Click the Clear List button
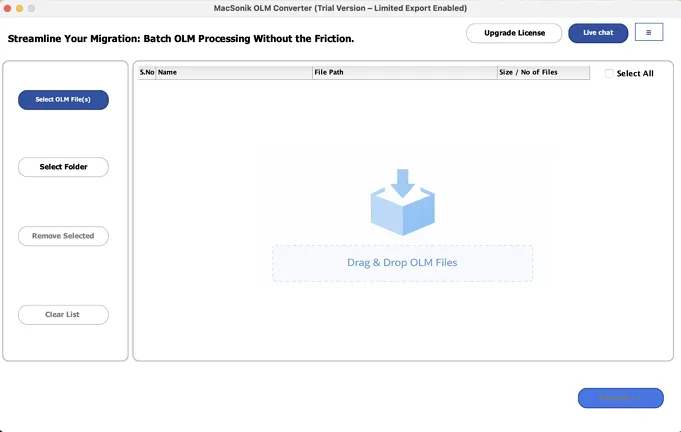The height and width of the screenshot is (432, 681). click(x=63, y=314)
